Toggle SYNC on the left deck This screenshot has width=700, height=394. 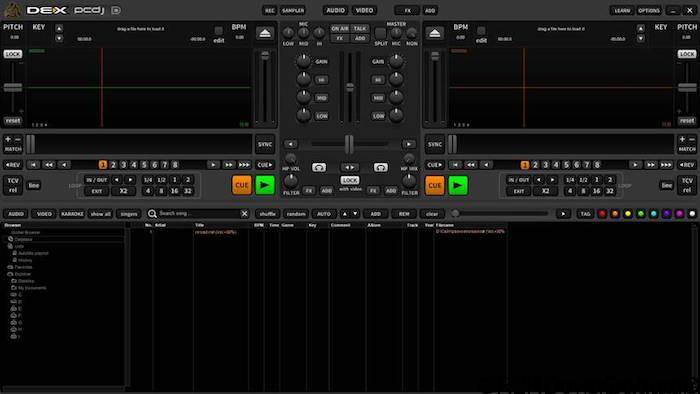tap(265, 144)
